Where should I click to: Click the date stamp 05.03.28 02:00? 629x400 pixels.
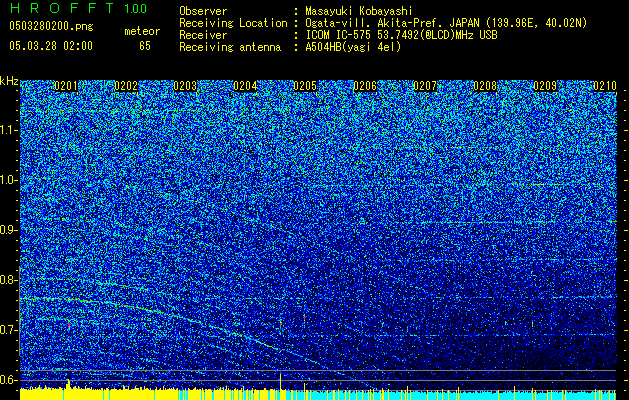pos(51,46)
